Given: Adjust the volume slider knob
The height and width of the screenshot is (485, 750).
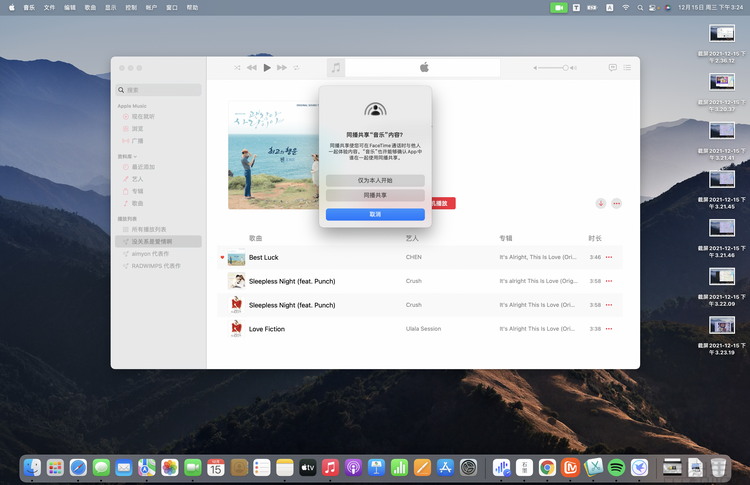Looking at the screenshot, I should 565,68.
